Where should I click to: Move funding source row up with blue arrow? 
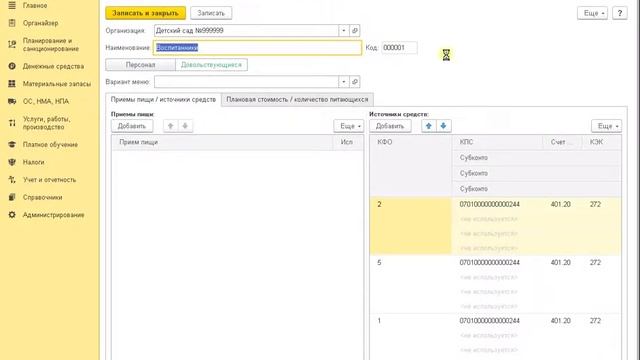pos(429,126)
